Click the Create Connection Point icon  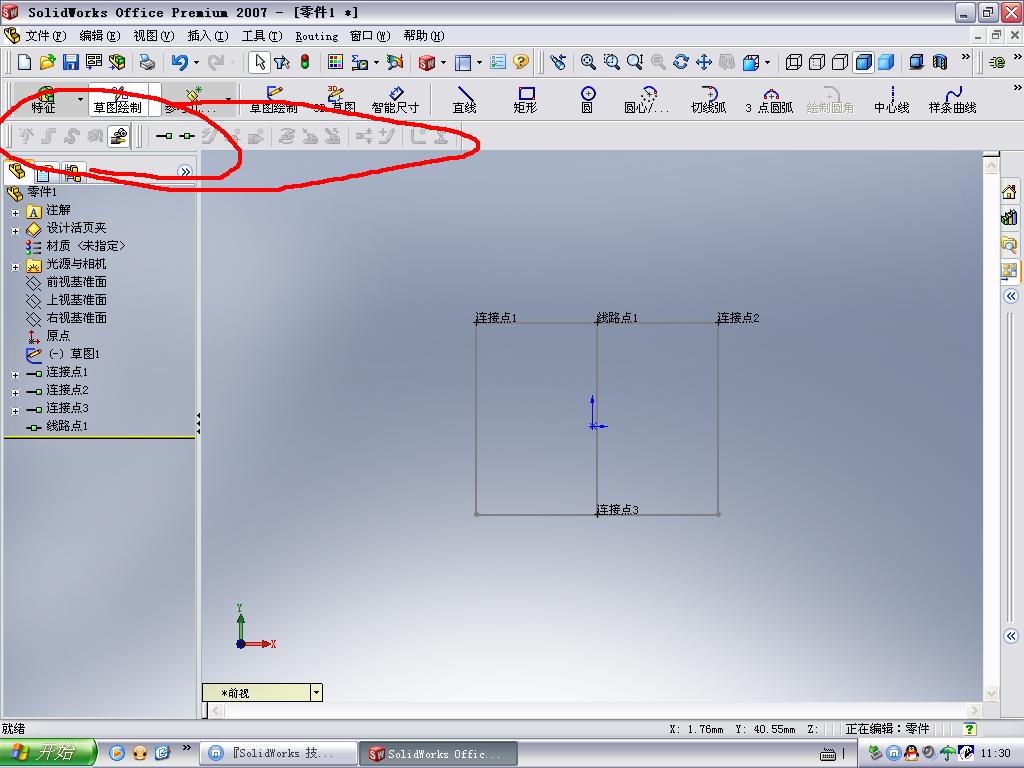coord(164,136)
